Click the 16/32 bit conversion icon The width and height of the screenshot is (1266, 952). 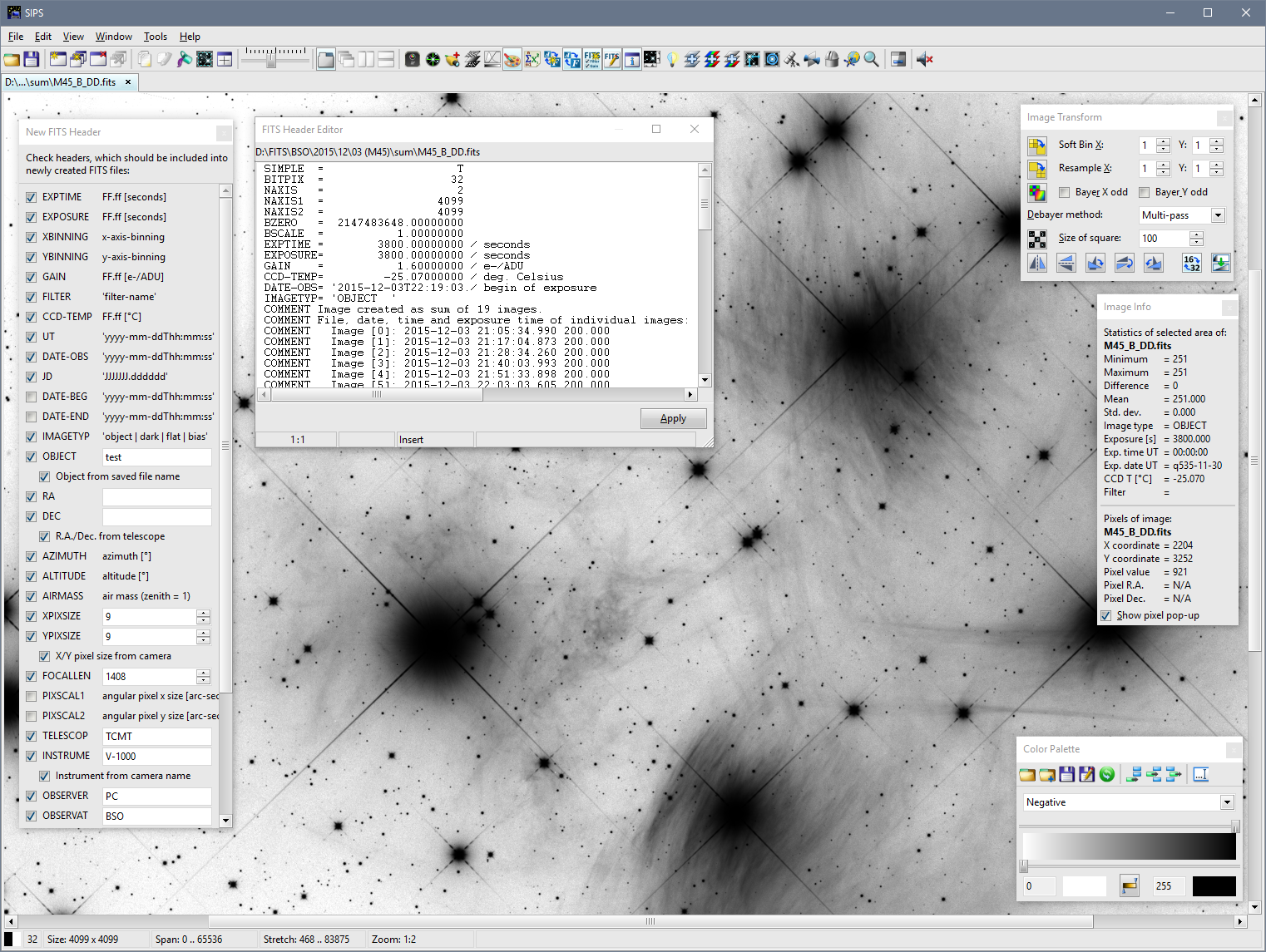pyautogui.click(x=1191, y=264)
